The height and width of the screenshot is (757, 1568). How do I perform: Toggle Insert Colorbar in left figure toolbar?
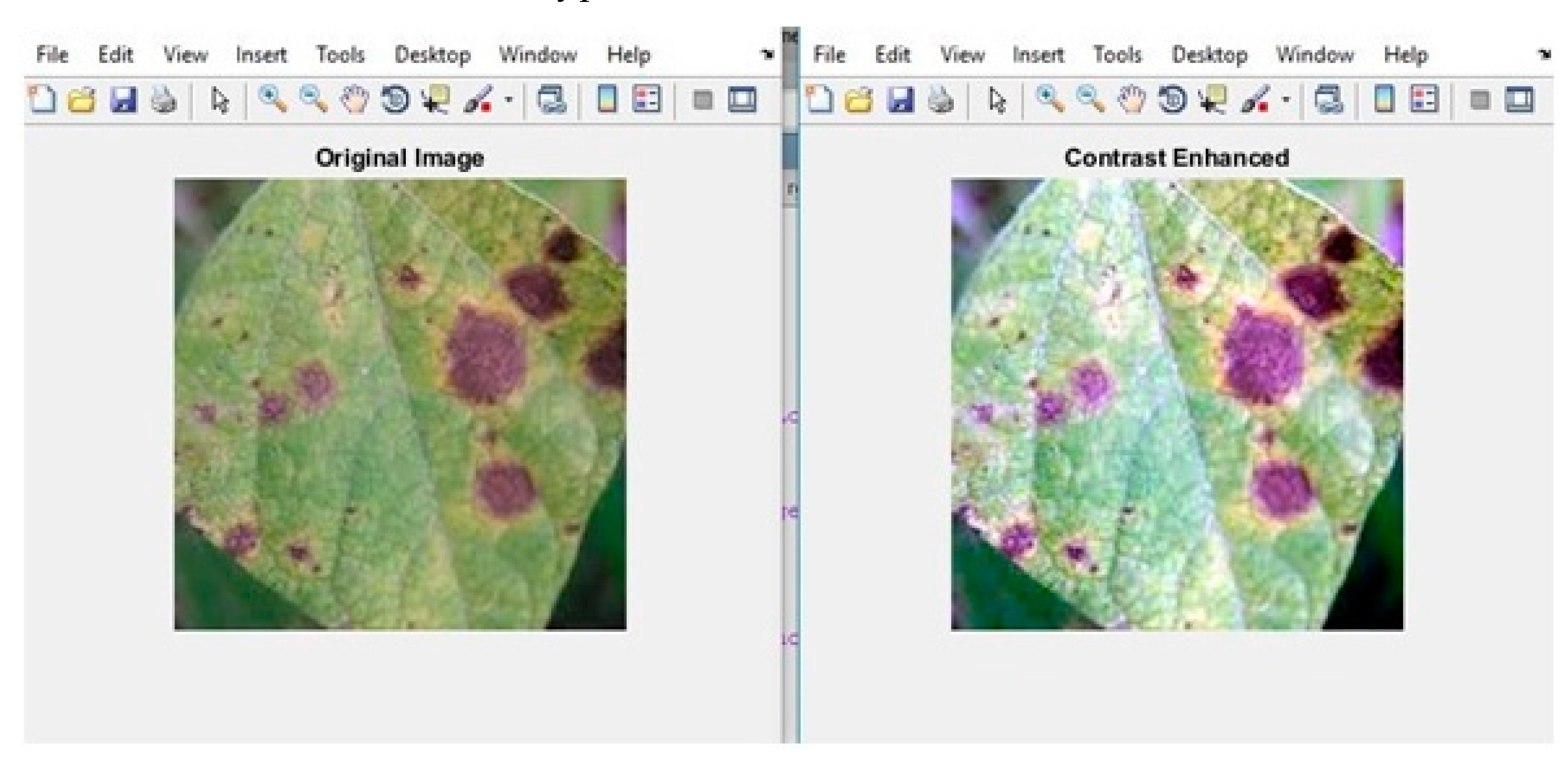tap(606, 99)
